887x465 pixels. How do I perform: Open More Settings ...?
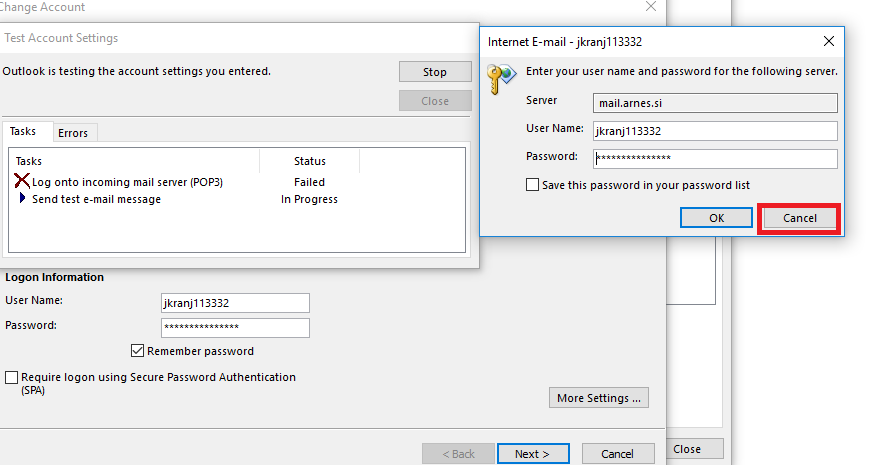click(x=598, y=398)
